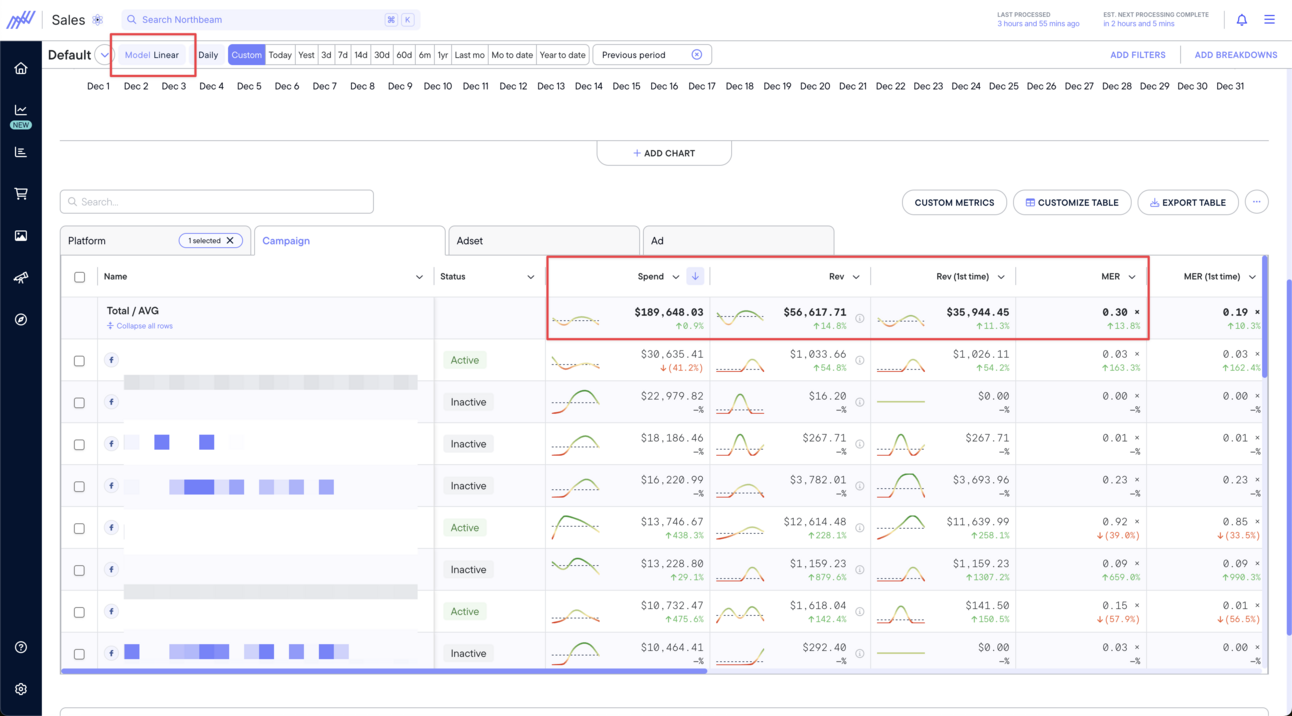Select the Year to date range
This screenshot has height=716, width=1292.
562,55
